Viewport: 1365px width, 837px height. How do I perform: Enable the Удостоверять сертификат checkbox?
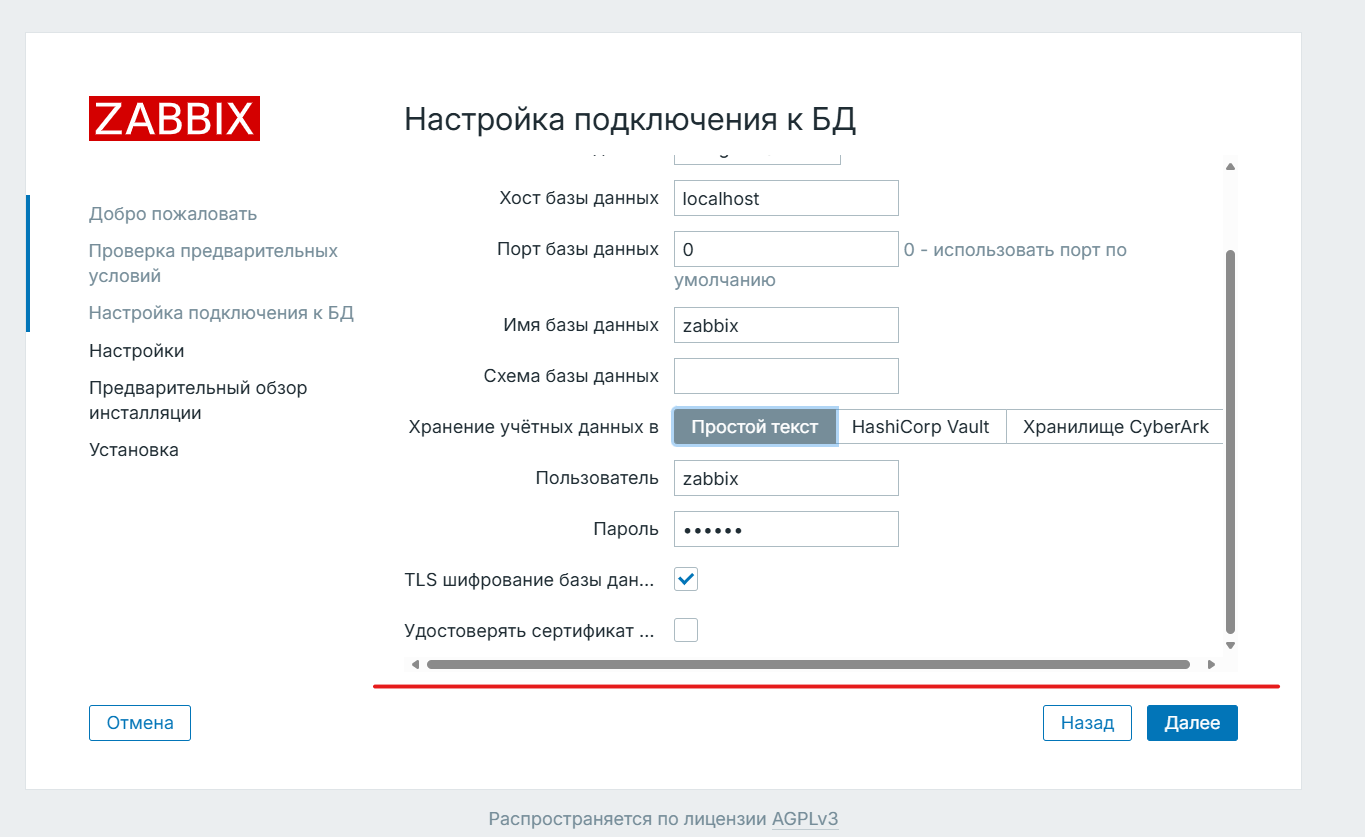[686, 630]
